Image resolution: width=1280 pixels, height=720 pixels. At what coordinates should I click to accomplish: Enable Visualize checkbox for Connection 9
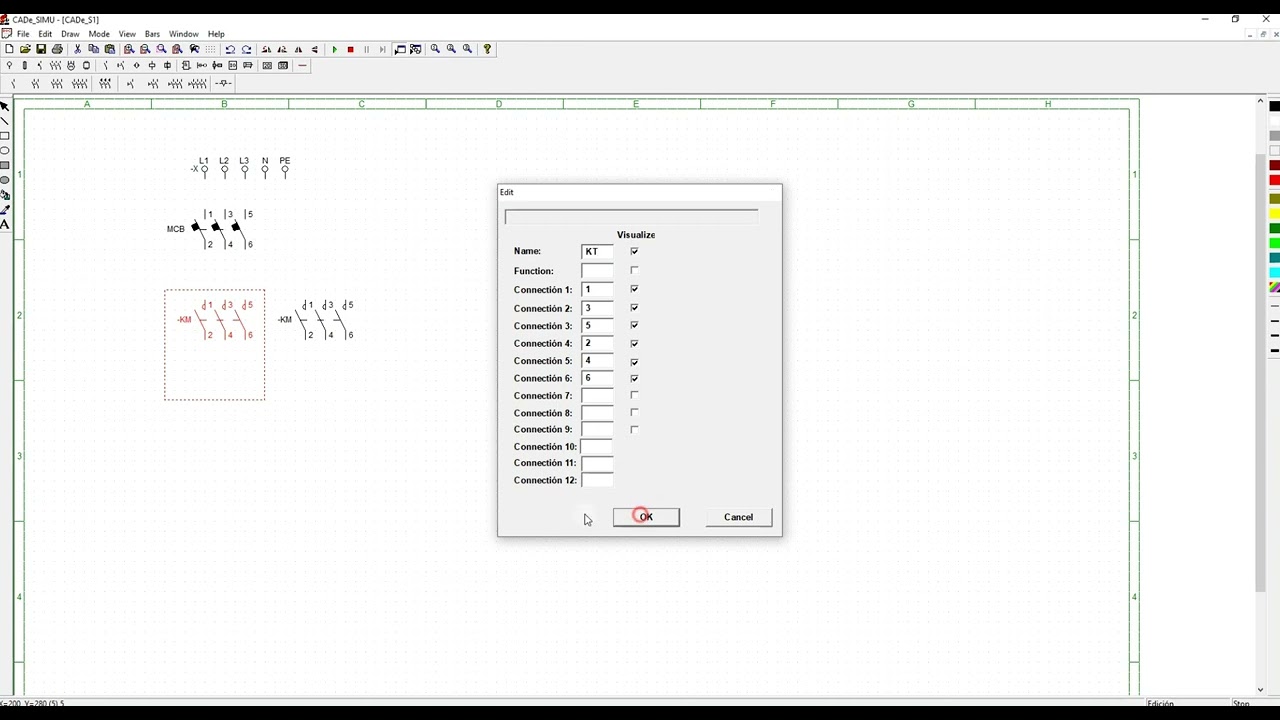[x=634, y=430]
